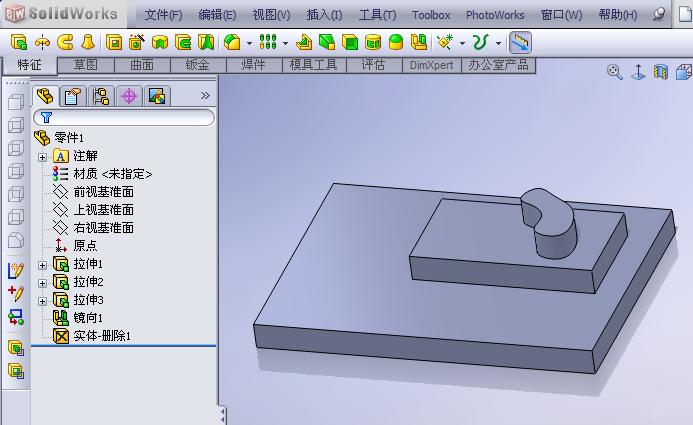Toggle the Instant3D button
Image resolution: width=693 pixels, height=425 pixels.
pos(520,42)
